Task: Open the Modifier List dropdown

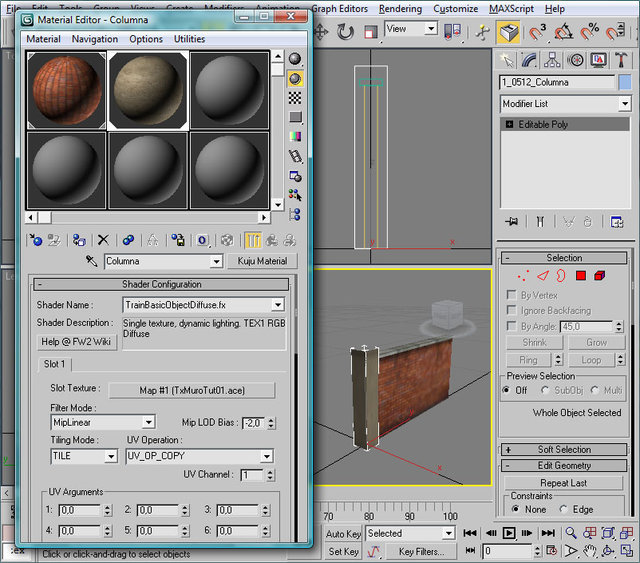Action: tap(624, 104)
